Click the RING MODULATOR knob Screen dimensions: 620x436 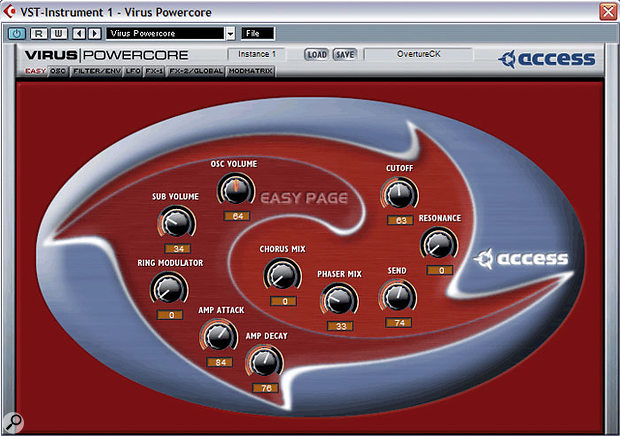[169, 288]
